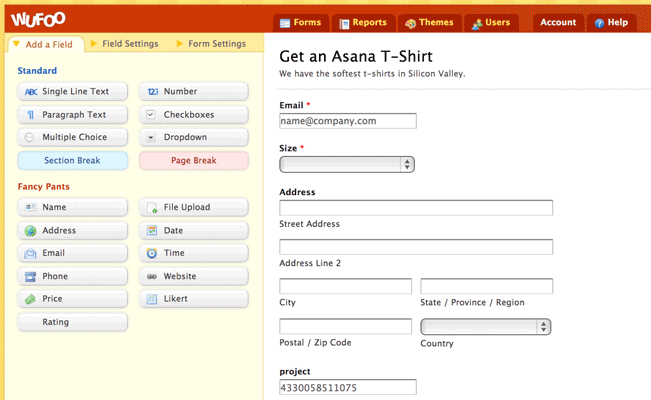
Task: Click the Add a Field disclosure triangle
Action: 16,44
